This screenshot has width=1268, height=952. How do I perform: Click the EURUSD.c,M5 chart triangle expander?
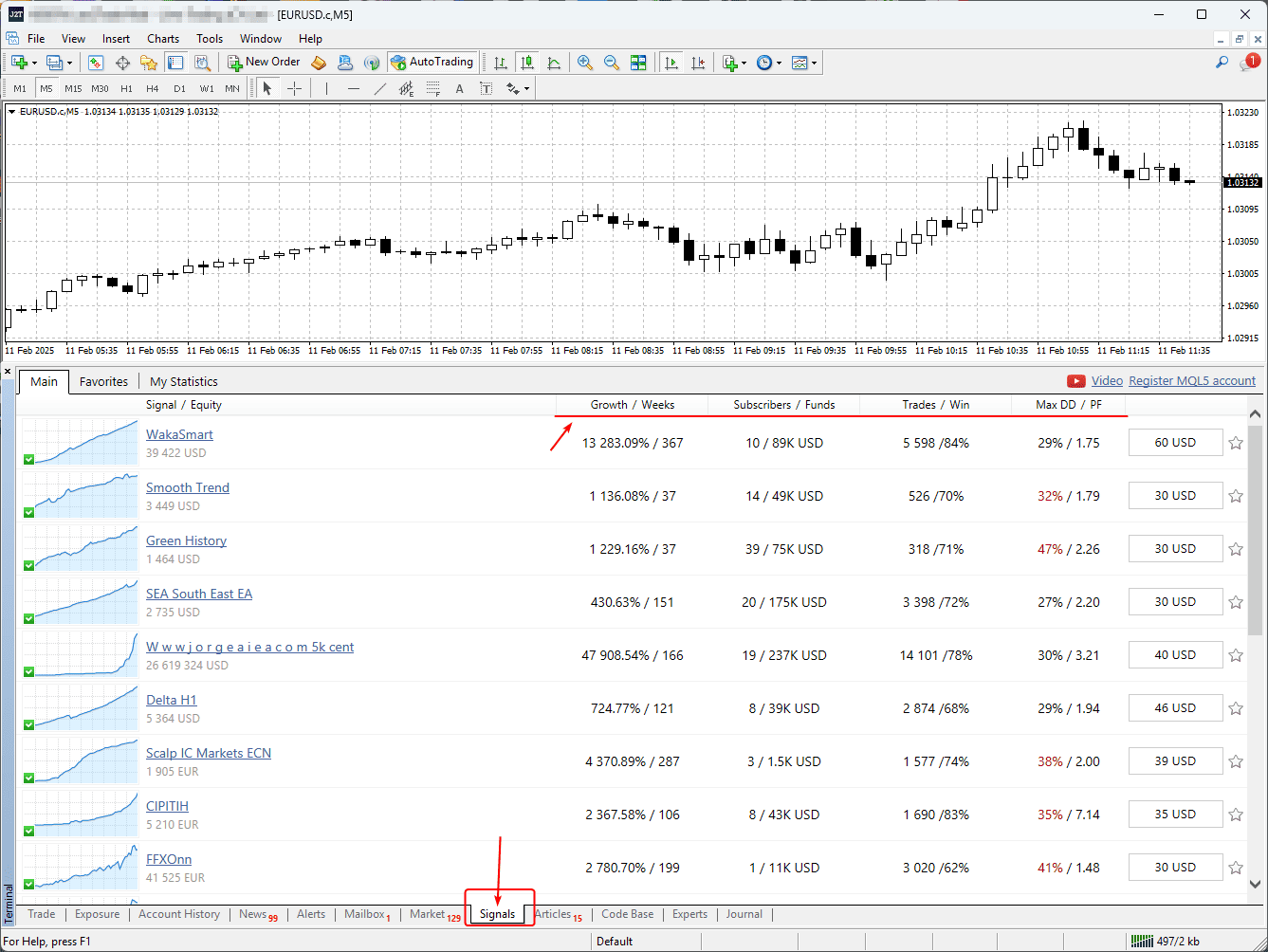tap(11, 111)
